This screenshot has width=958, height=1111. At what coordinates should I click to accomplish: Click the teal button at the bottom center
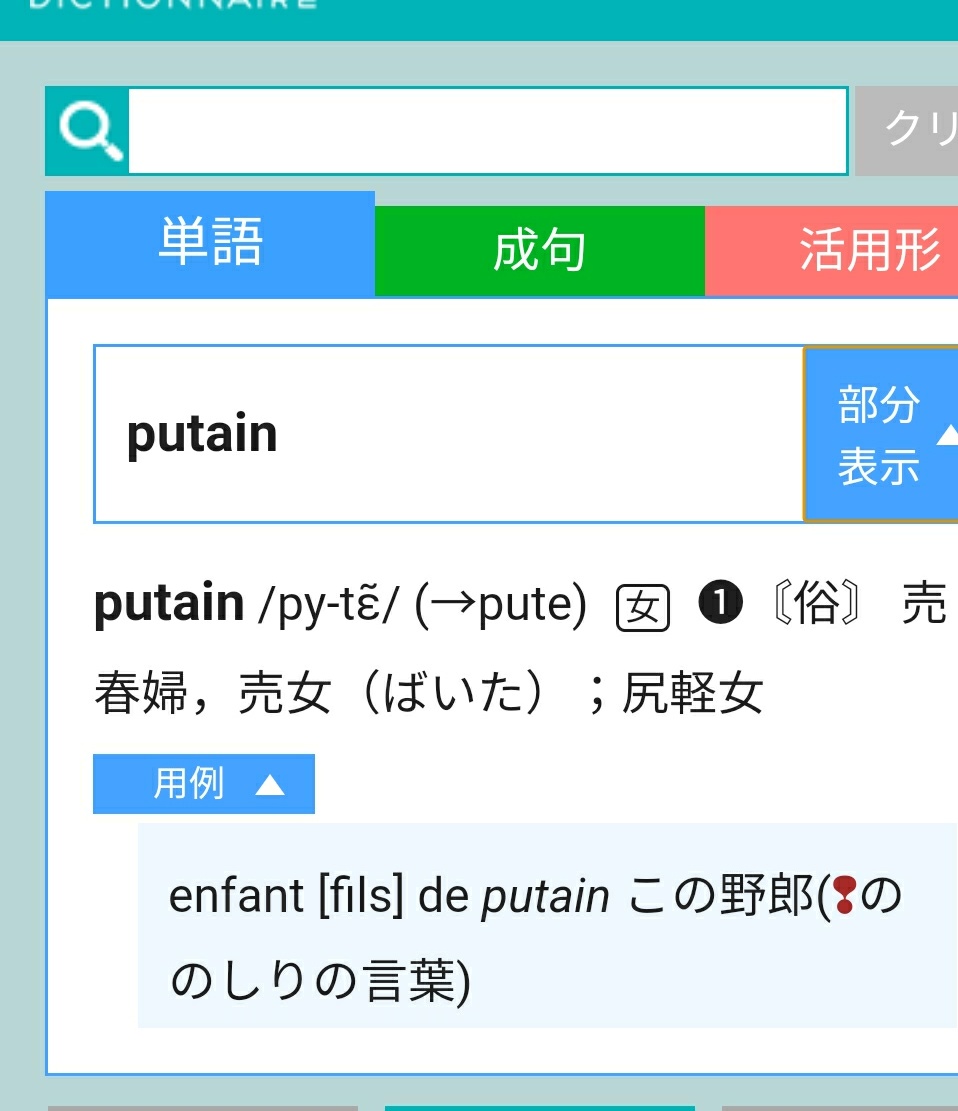point(539,1107)
